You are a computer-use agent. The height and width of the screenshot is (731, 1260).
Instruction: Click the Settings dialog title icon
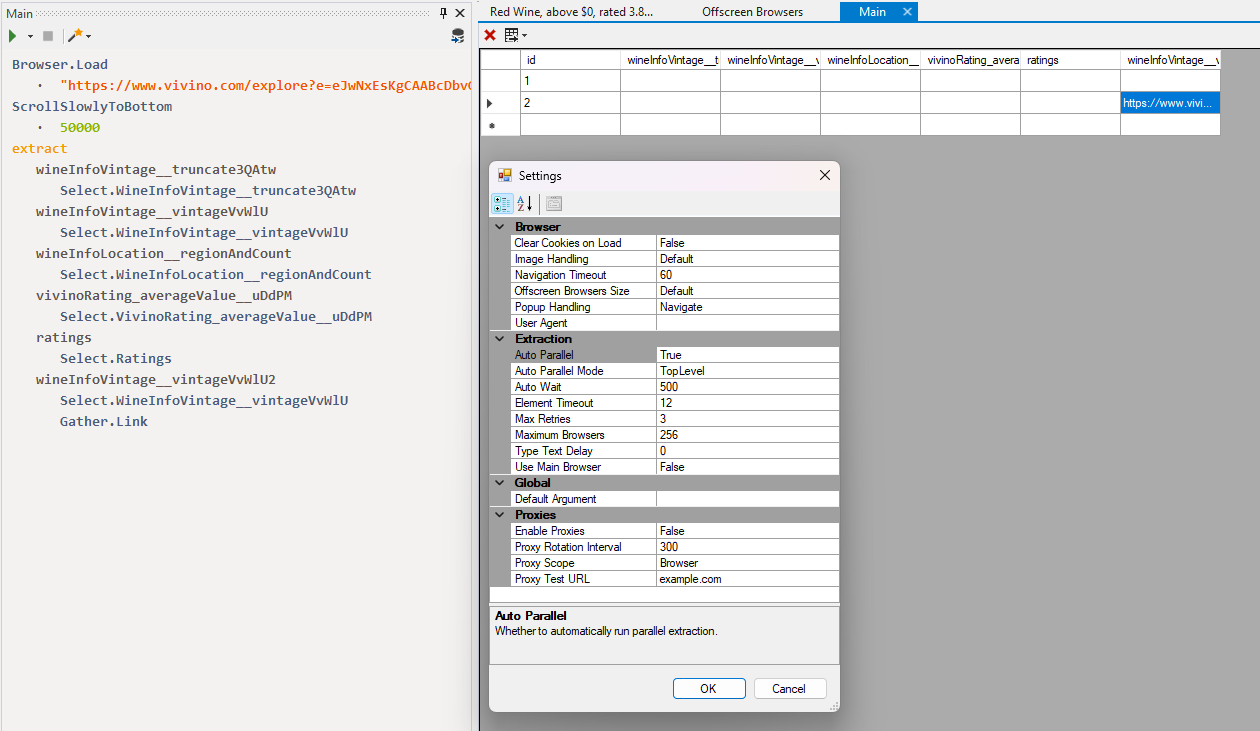tap(505, 175)
